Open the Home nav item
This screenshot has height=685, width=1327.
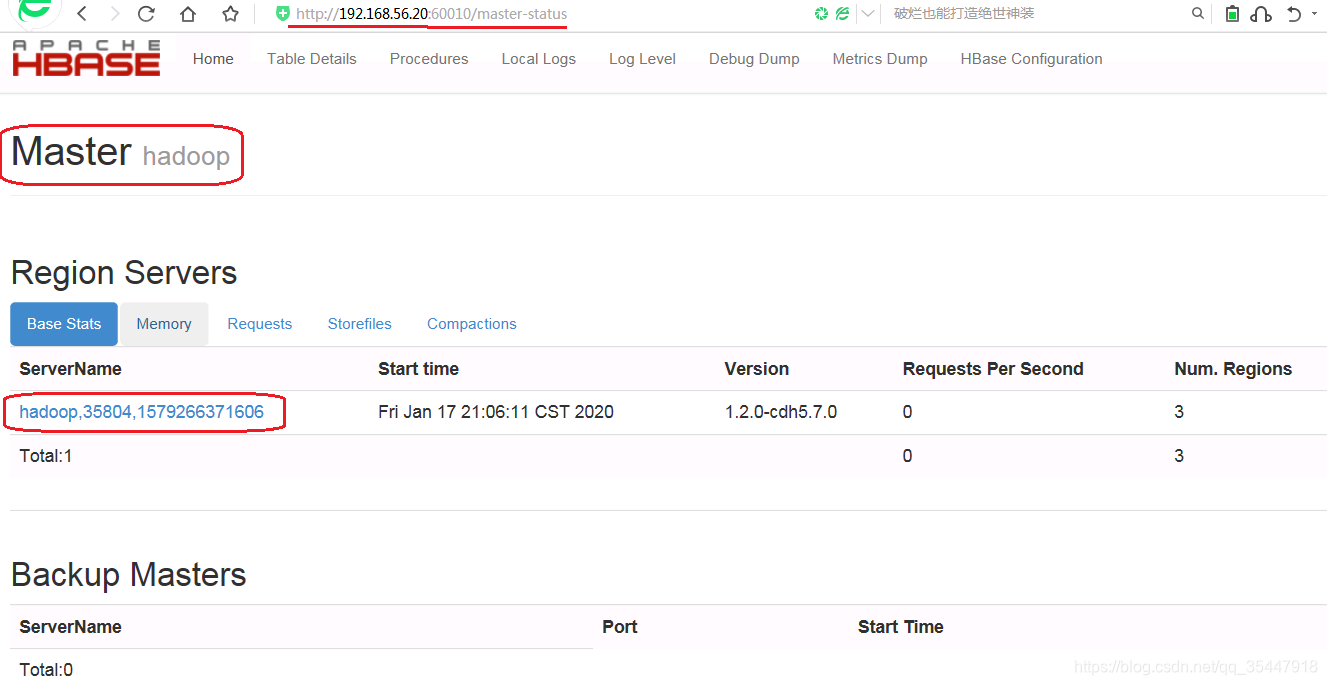tap(213, 59)
